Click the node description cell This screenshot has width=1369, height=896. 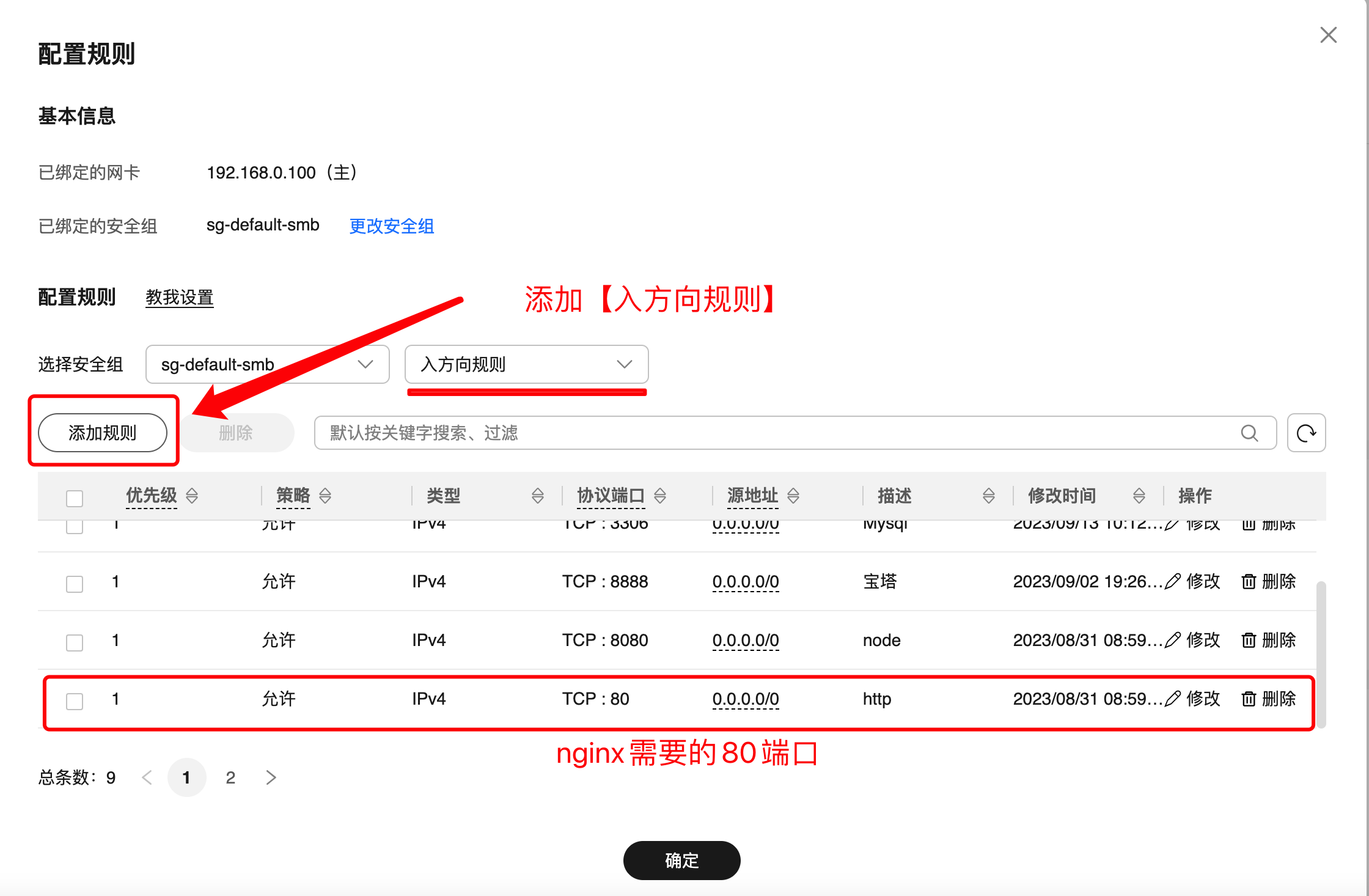(x=881, y=640)
